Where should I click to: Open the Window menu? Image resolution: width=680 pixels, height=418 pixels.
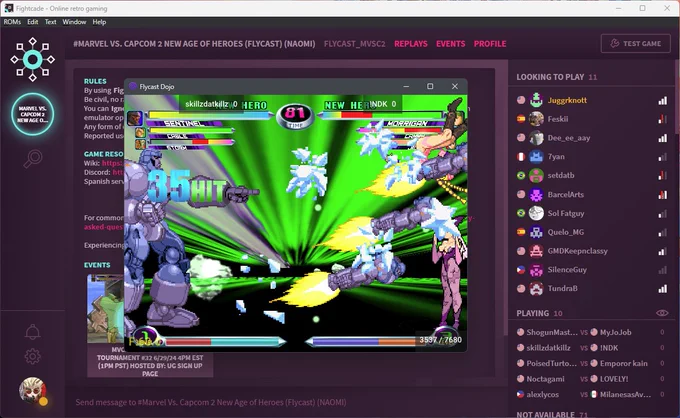[74, 22]
